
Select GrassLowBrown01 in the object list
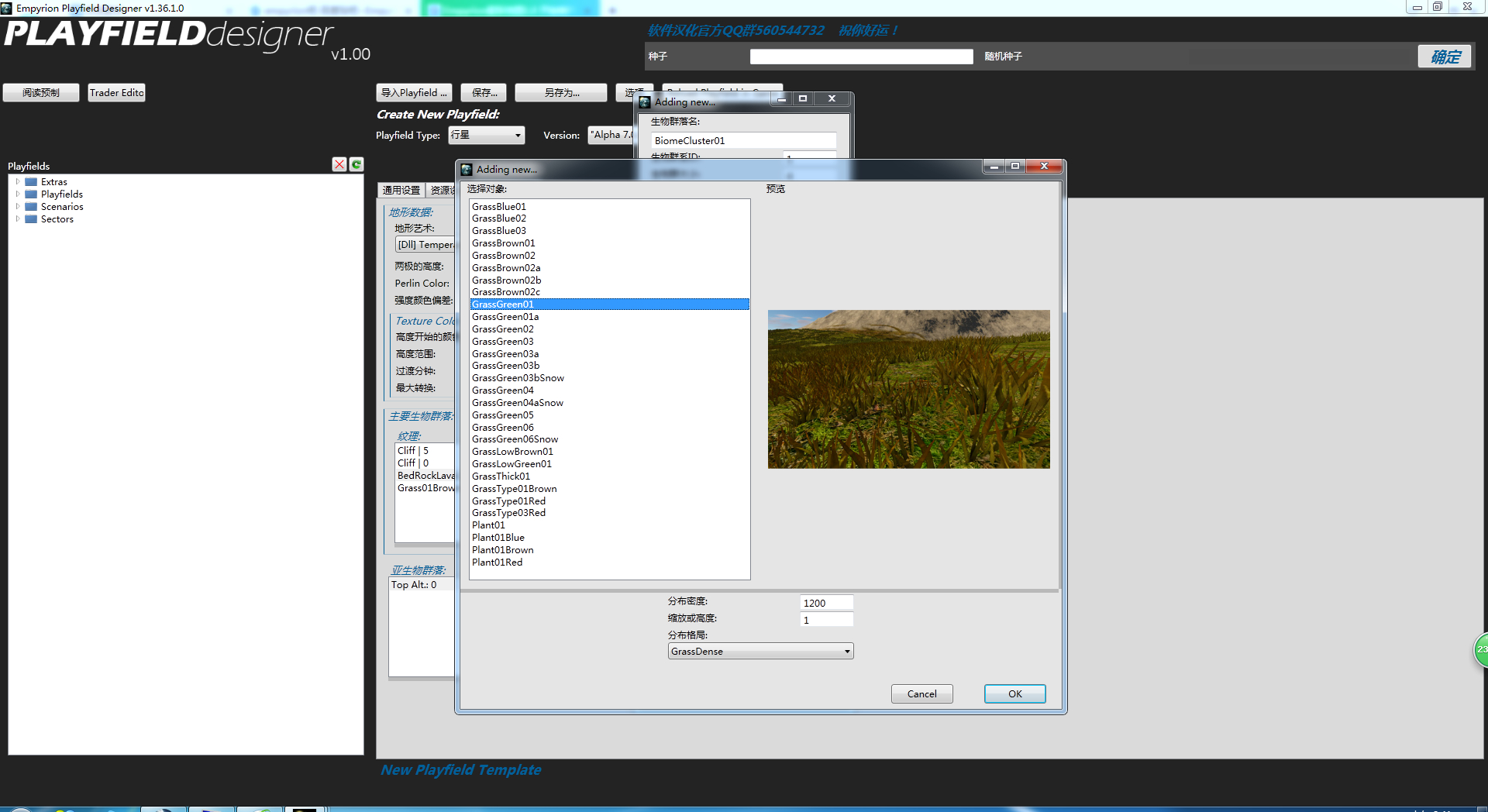[609, 452]
